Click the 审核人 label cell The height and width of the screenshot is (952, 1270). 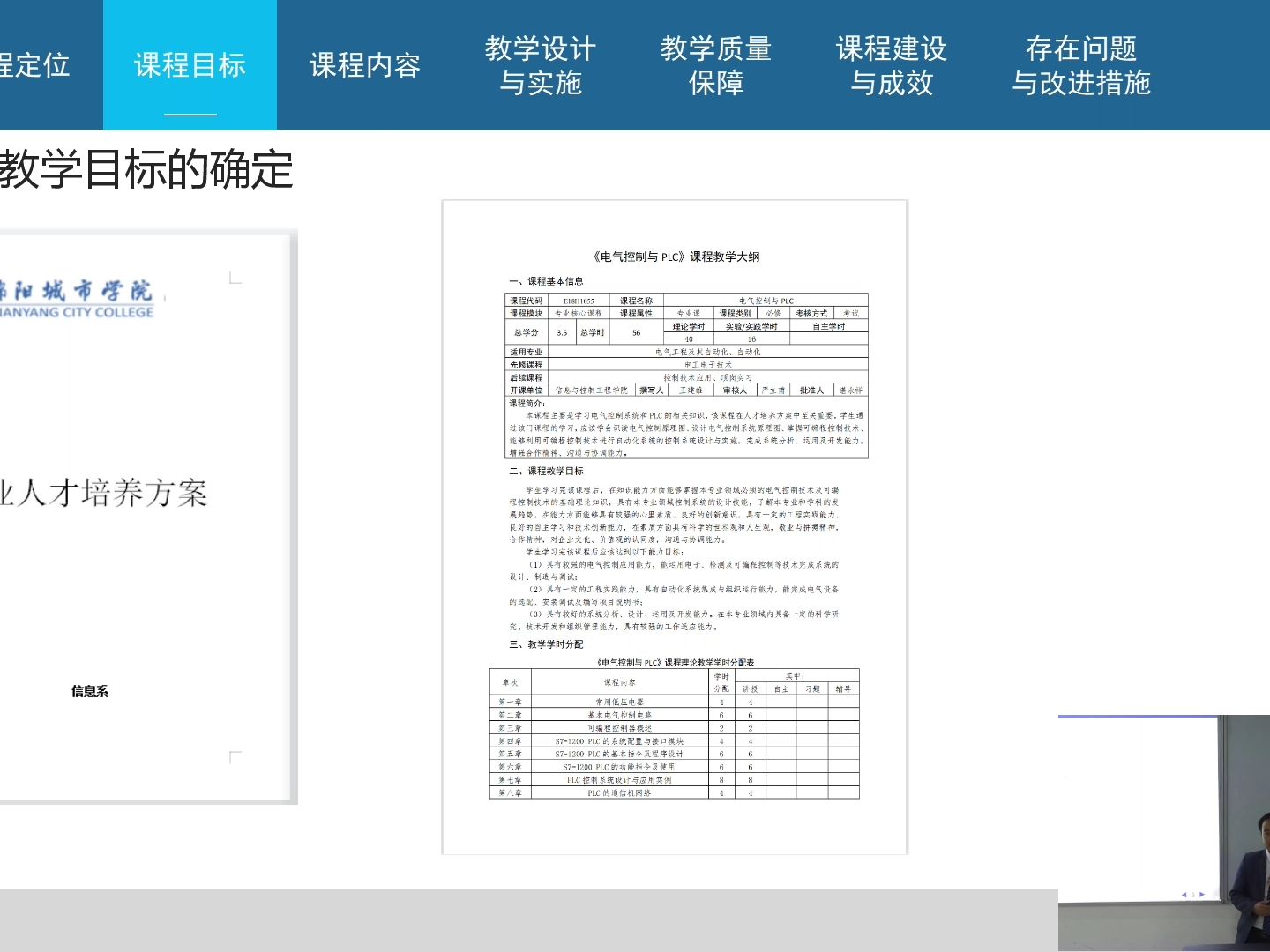735,390
